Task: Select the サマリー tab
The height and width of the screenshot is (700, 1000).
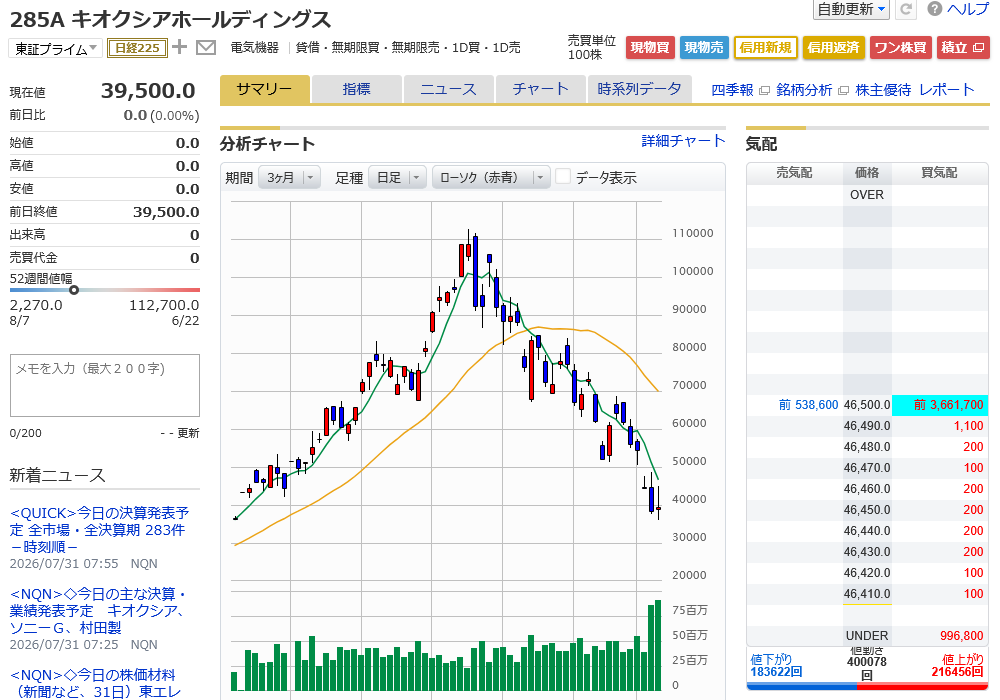Action: [x=265, y=89]
